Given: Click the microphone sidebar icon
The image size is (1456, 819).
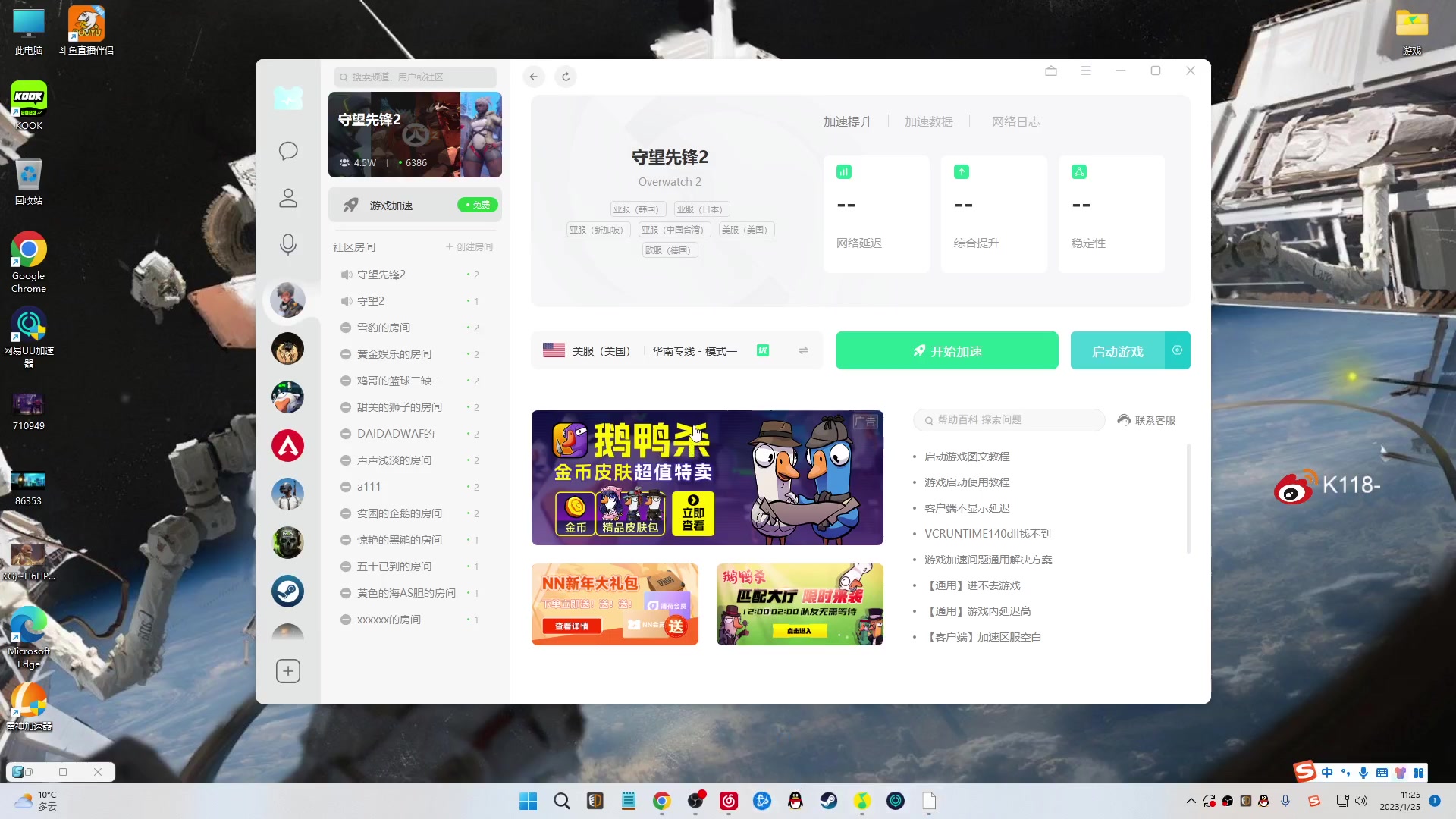Looking at the screenshot, I should pos(288,244).
